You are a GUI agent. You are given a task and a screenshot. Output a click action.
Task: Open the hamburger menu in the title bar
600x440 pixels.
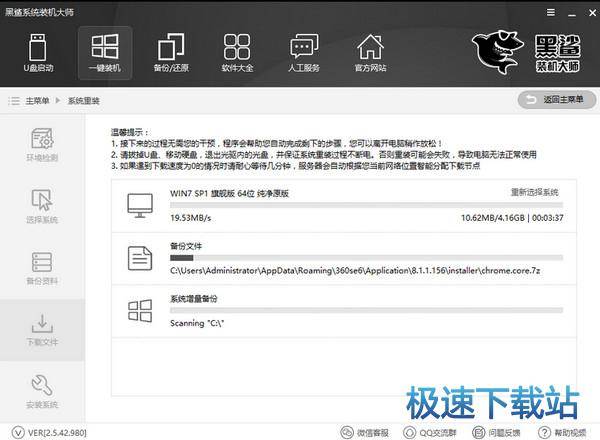tap(551, 13)
